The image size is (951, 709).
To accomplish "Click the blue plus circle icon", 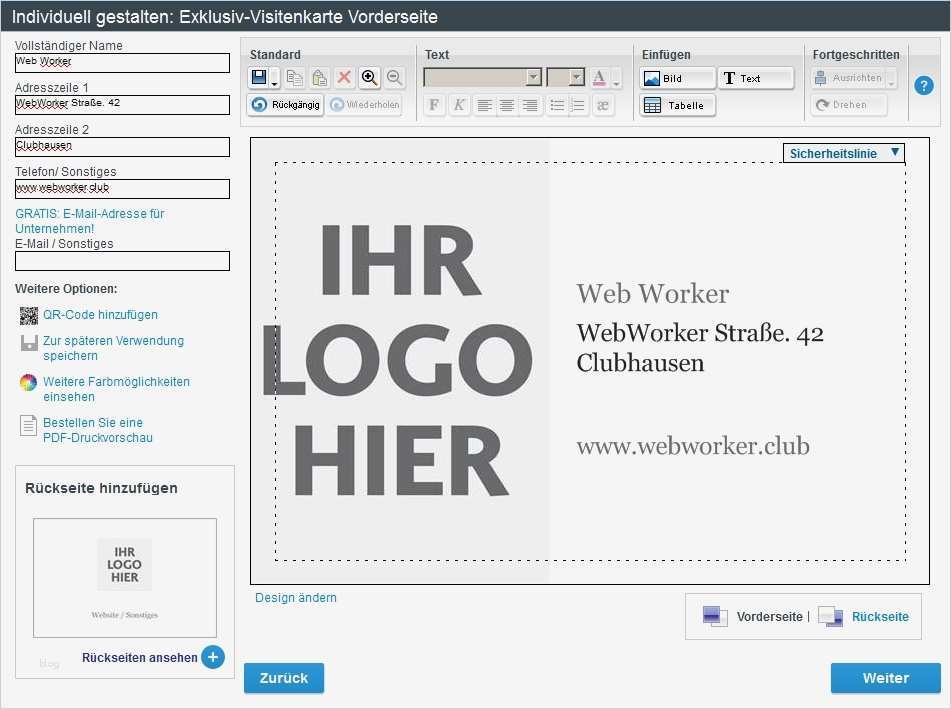I will [213, 657].
